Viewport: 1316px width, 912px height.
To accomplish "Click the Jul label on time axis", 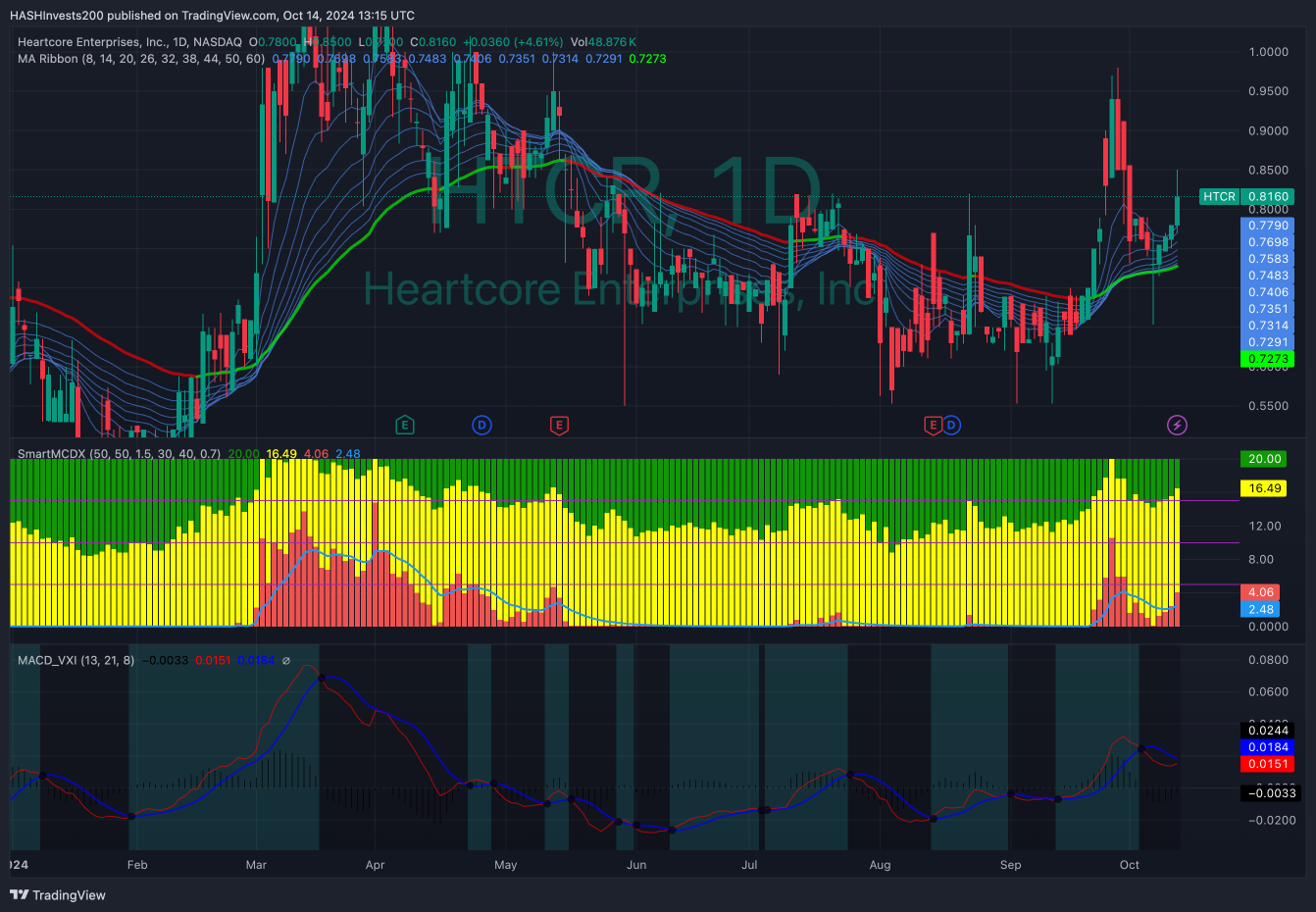I will [749, 865].
